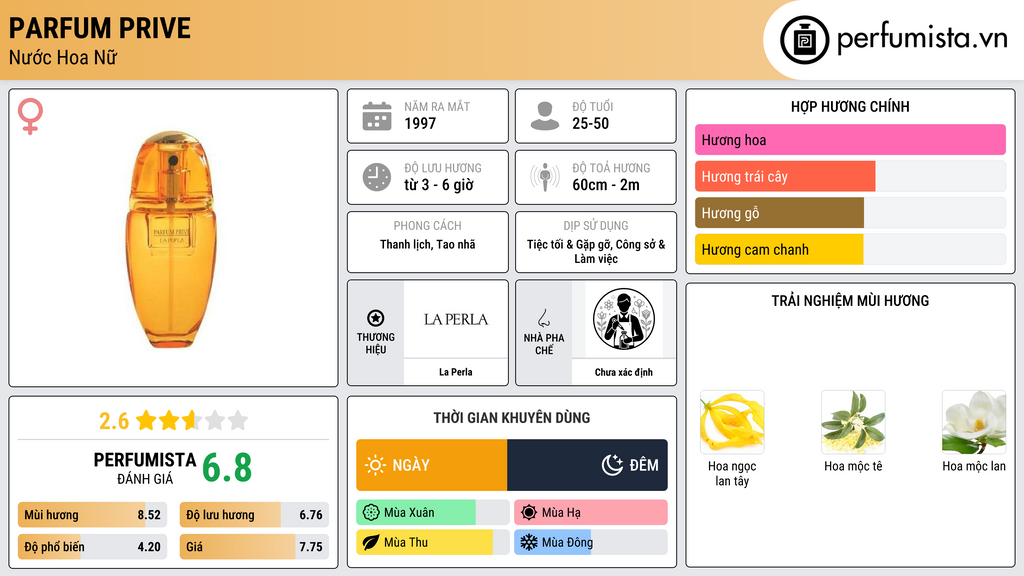Click the Thanh lịch, Tao nhã style text
This screenshot has width=1024, height=576.
pyautogui.click(x=428, y=244)
